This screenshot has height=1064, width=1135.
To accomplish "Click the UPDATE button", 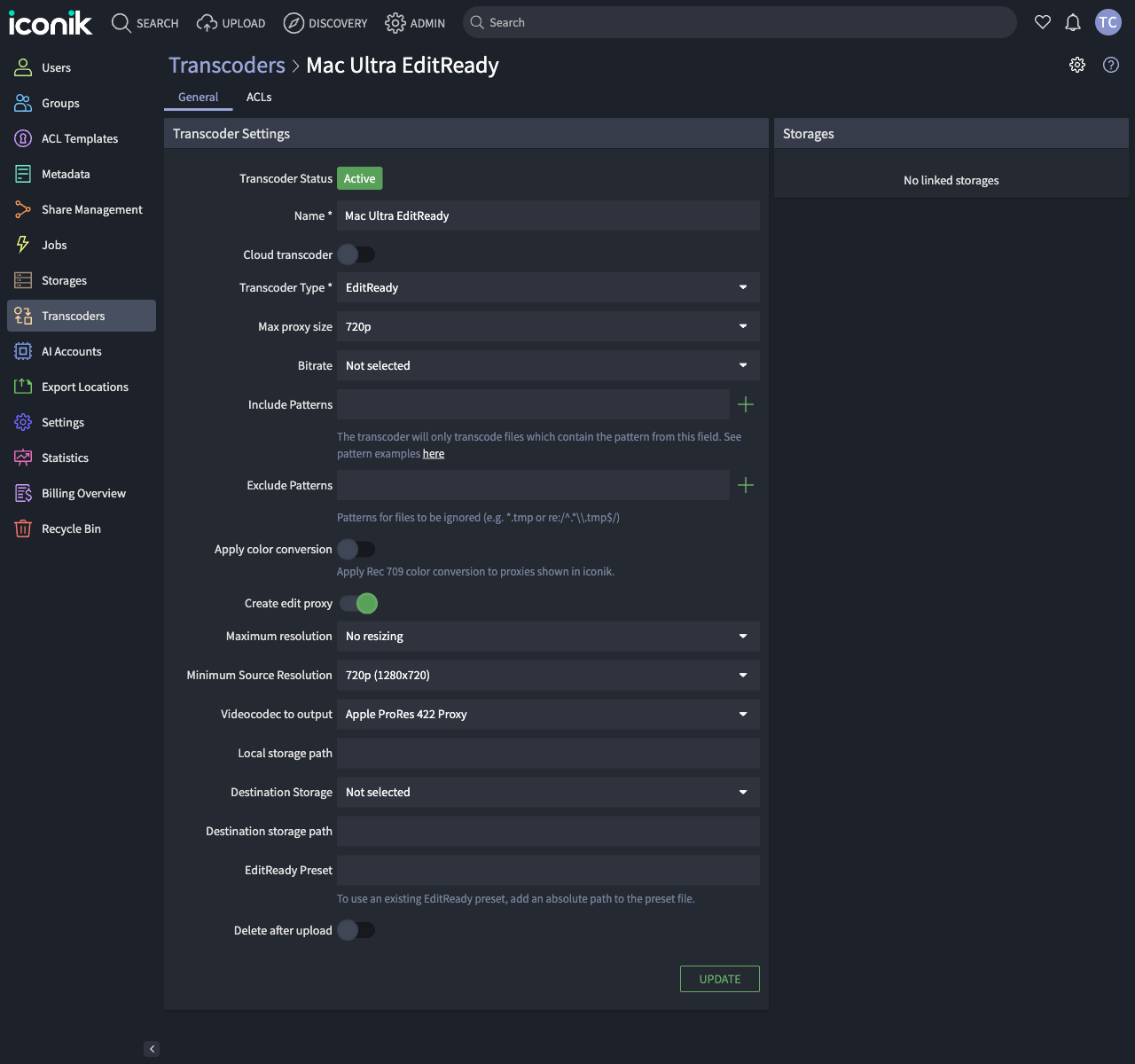I will click(720, 979).
